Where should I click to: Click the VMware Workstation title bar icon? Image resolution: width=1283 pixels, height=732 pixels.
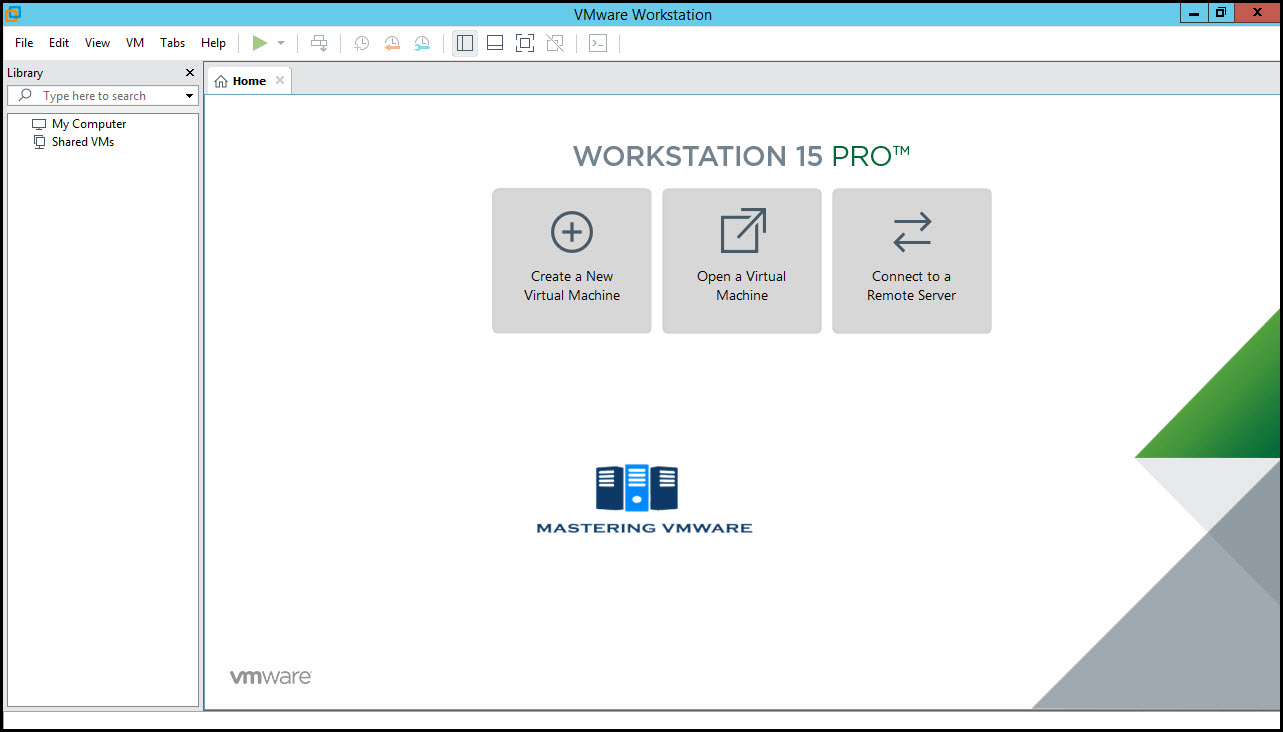tap(14, 14)
